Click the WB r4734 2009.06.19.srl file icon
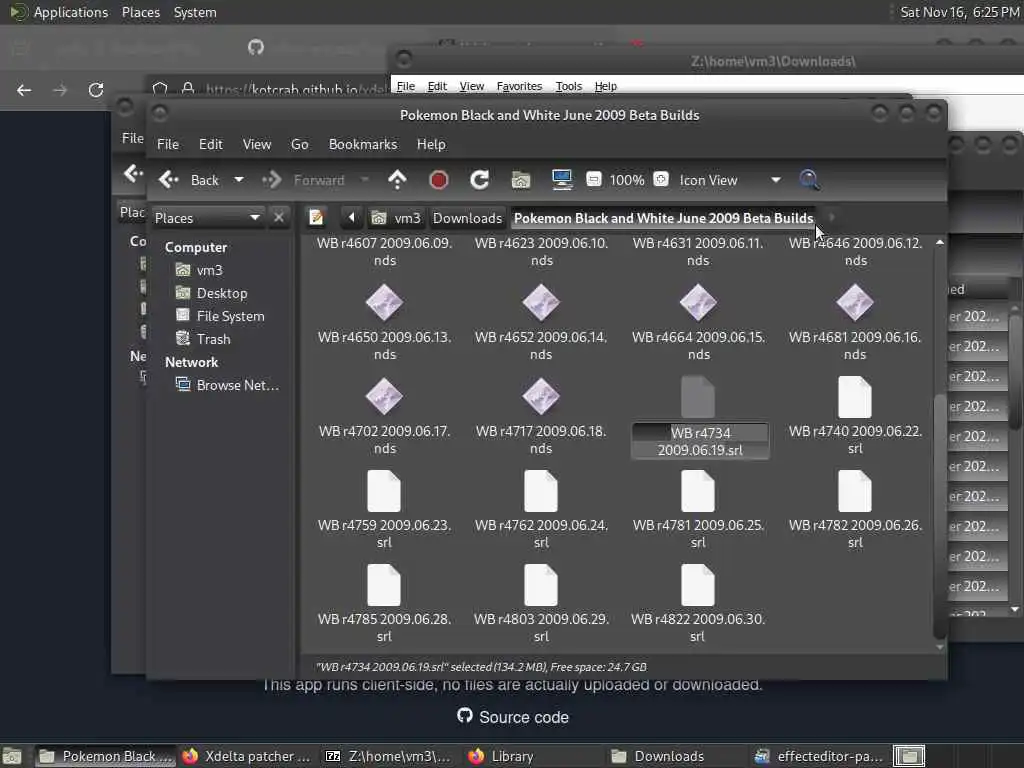Image resolution: width=1024 pixels, height=768 pixels. click(x=697, y=396)
